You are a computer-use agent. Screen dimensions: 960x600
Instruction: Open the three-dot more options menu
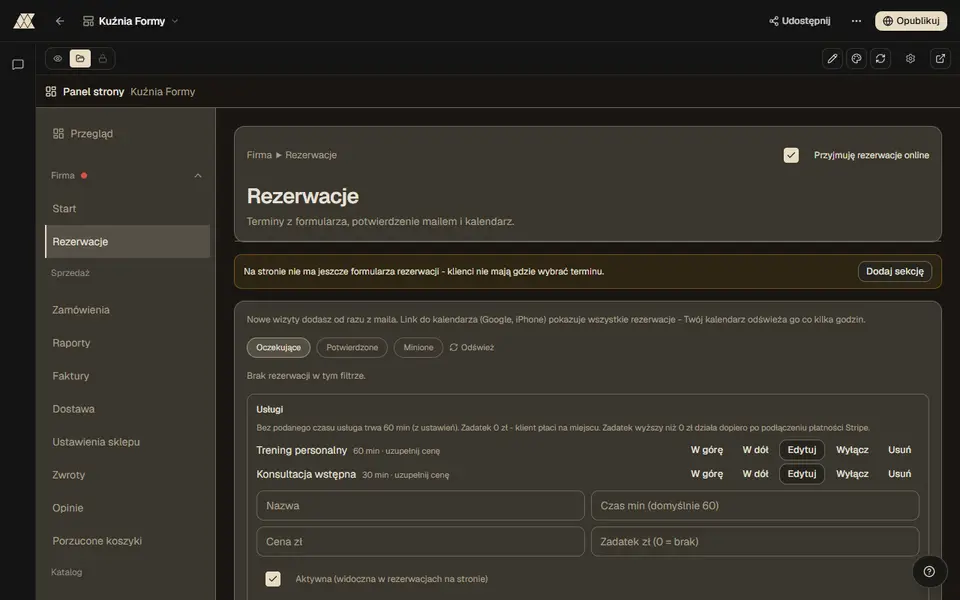point(856,21)
